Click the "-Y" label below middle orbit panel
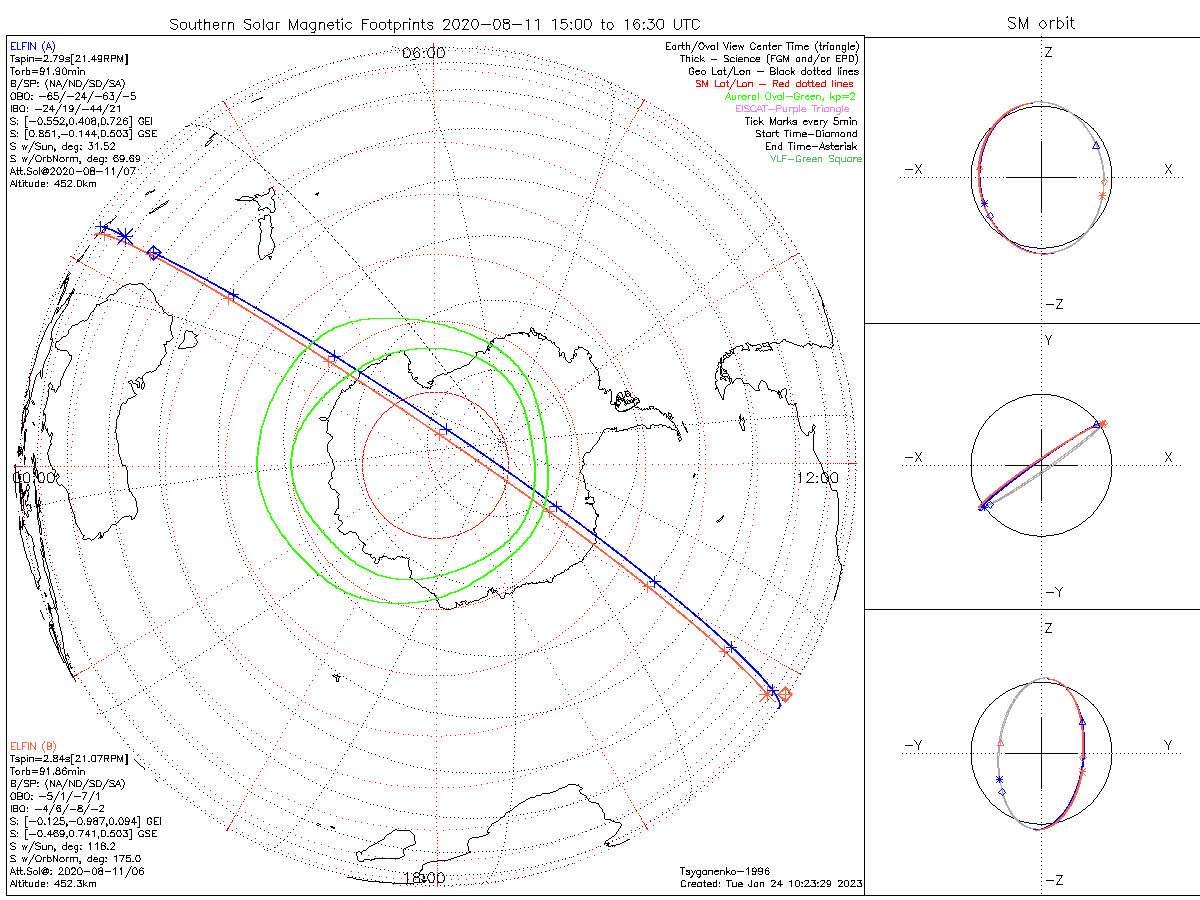Image resolution: width=1200 pixels, height=900 pixels. [x=1053, y=593]
